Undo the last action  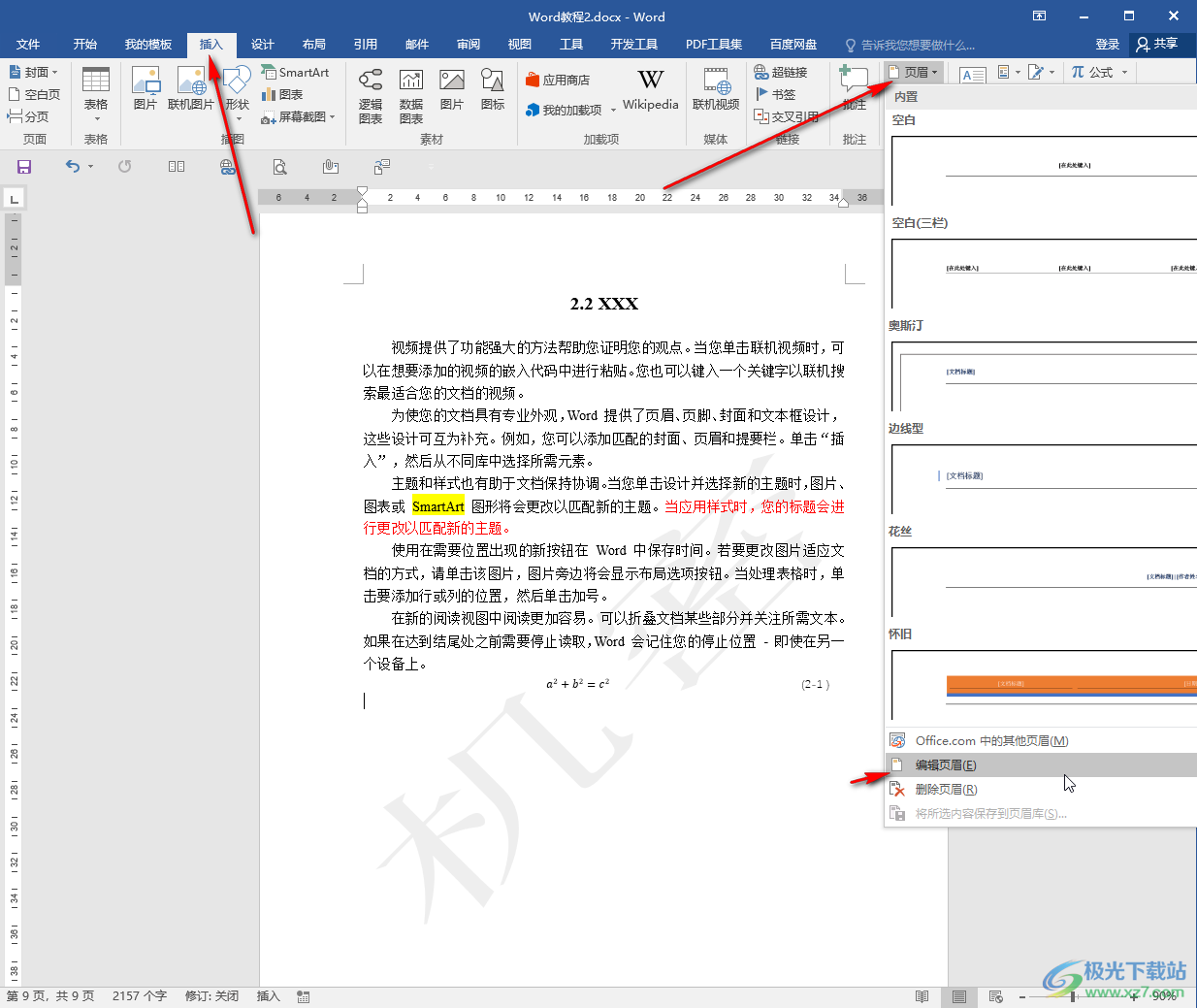click(x=73, y=167)
